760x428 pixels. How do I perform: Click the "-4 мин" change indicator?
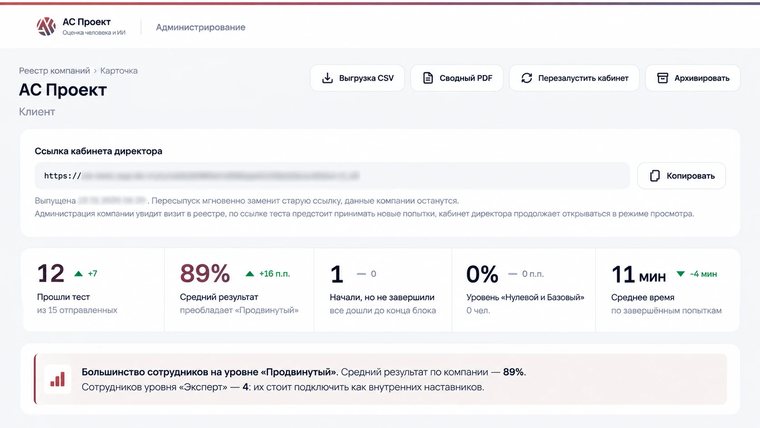[x=703, y=274]
